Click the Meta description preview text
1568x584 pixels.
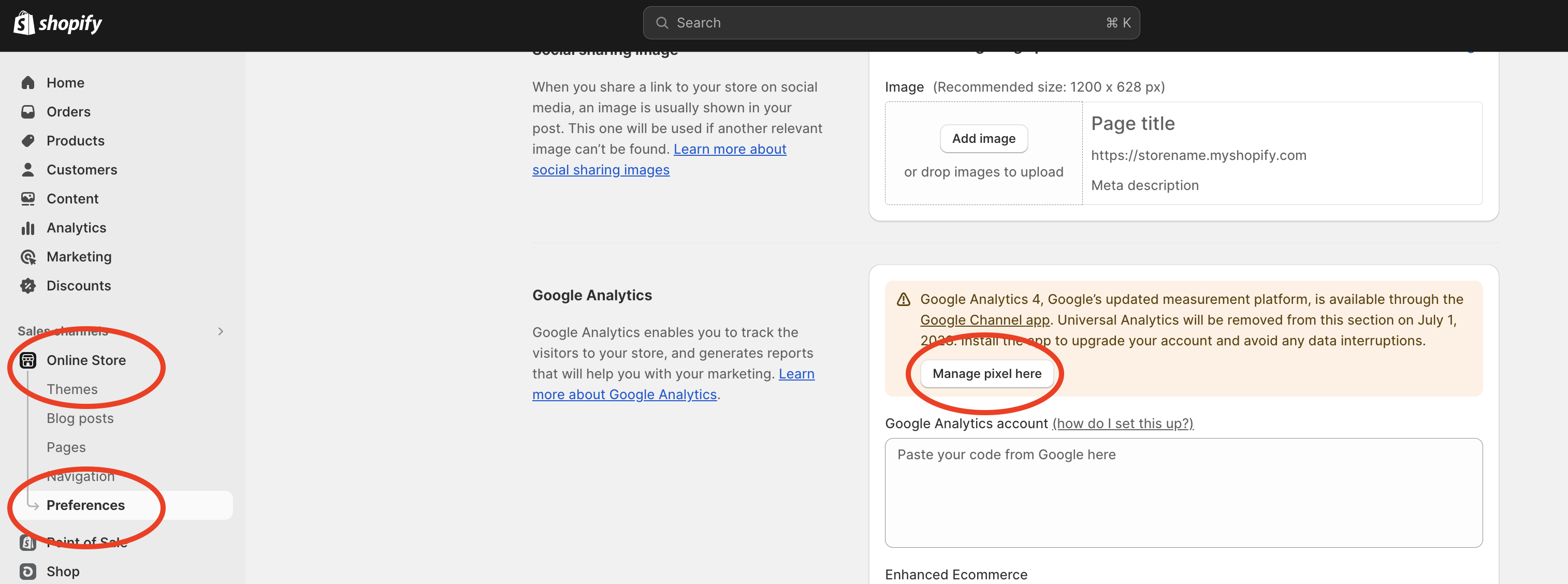[1145, 185]
